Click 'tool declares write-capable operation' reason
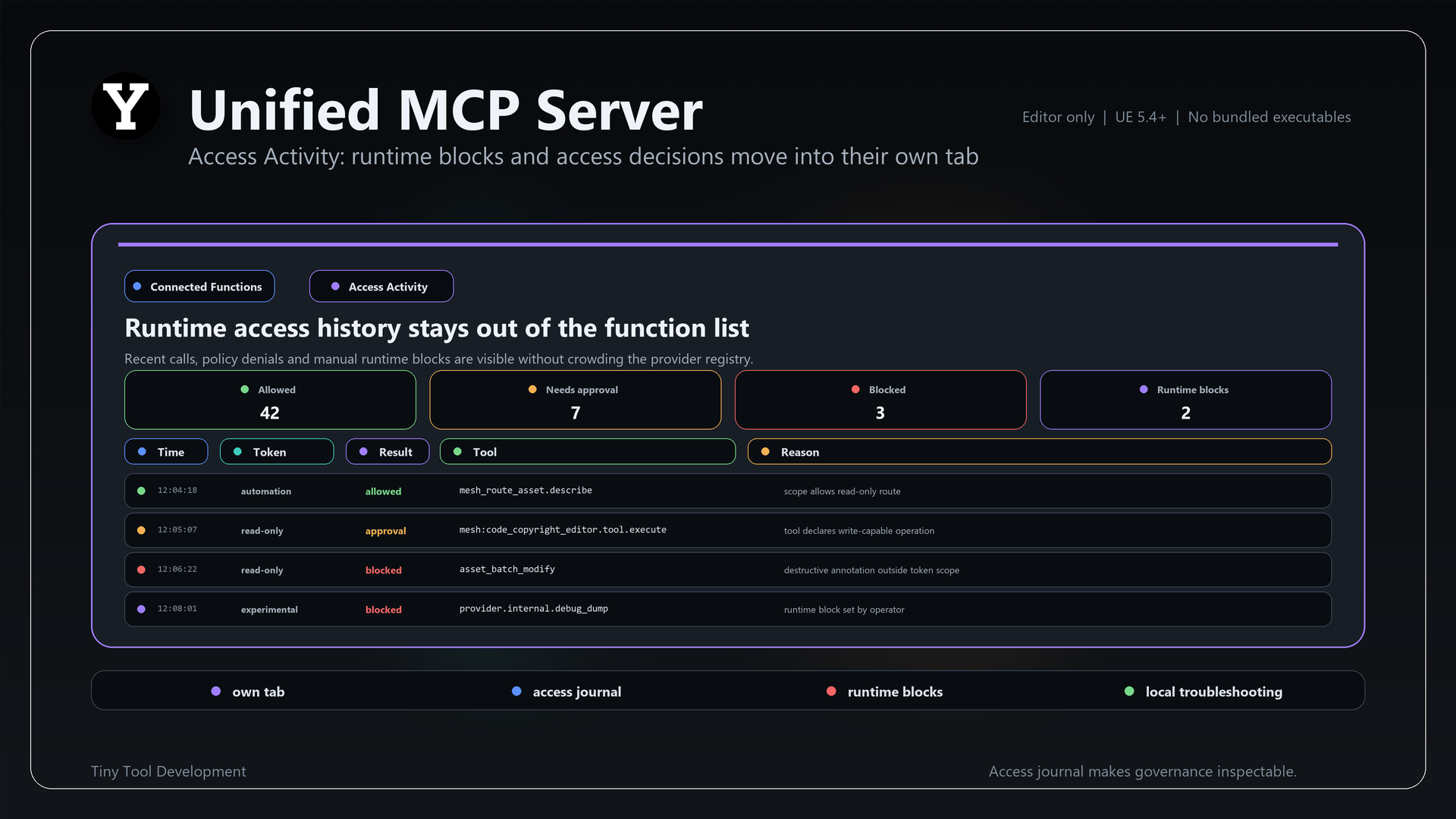Viewport: 1456px width, 819px height. pos(859,531)
